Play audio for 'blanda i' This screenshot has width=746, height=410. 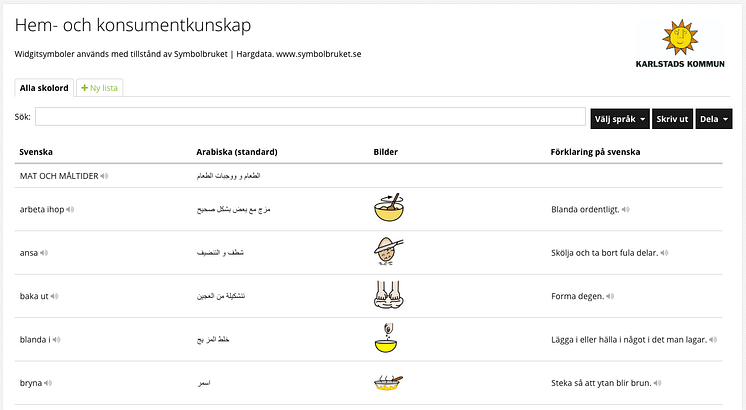[x=56, y=340]
